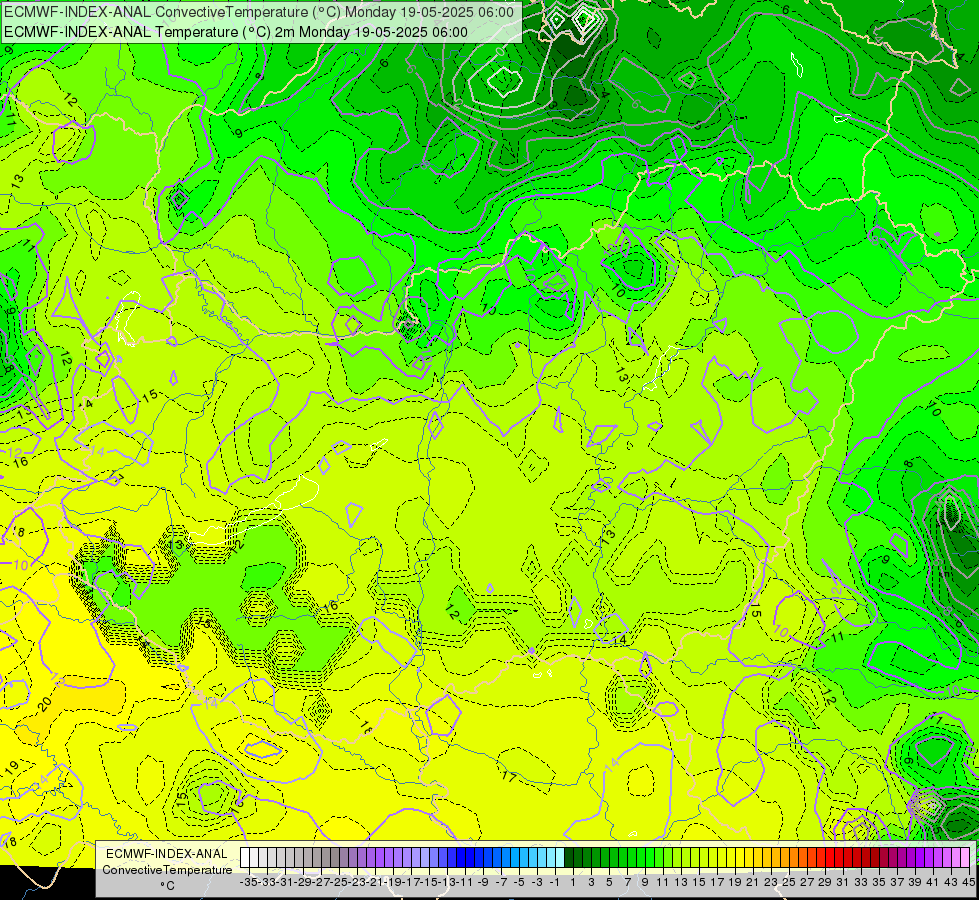Click the 'Temperature (°C) 2m' title line

click(x=236, y=32)
